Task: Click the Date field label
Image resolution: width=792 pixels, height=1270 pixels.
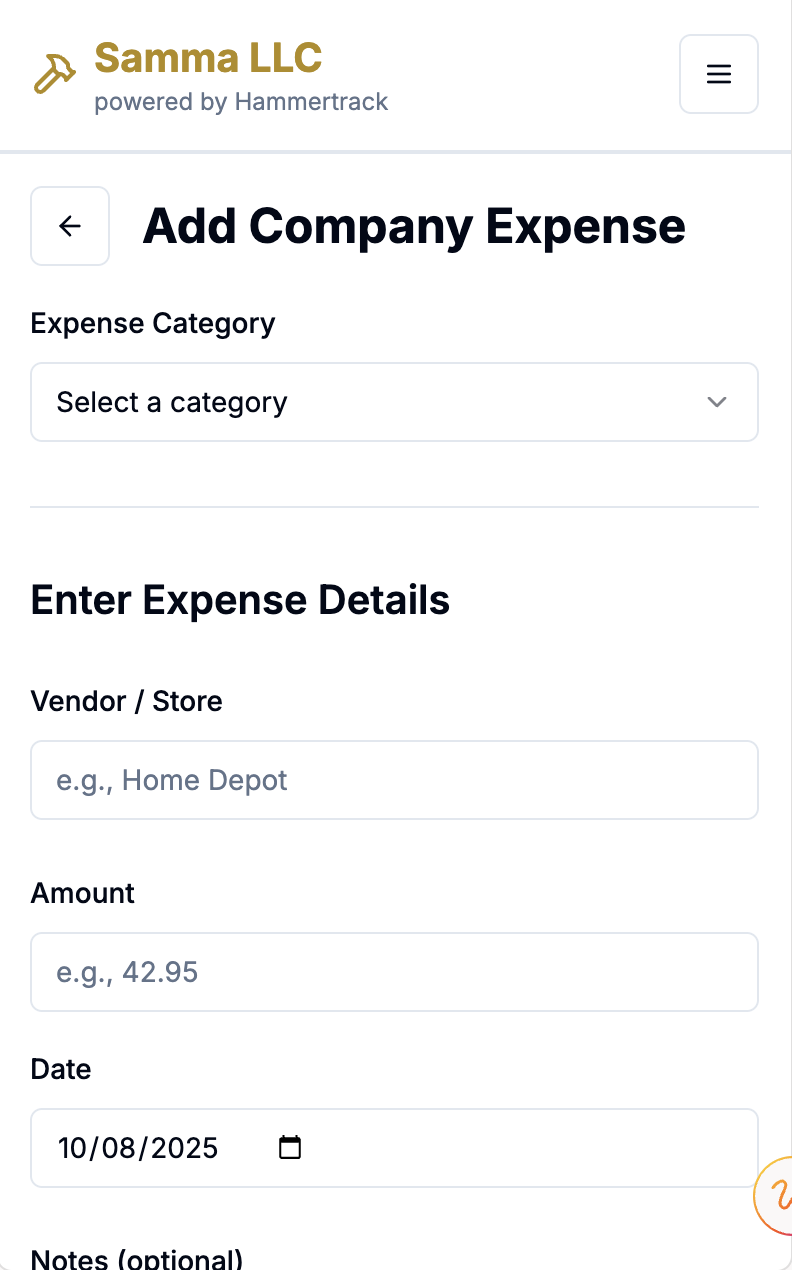Action: click(61, 1069)
